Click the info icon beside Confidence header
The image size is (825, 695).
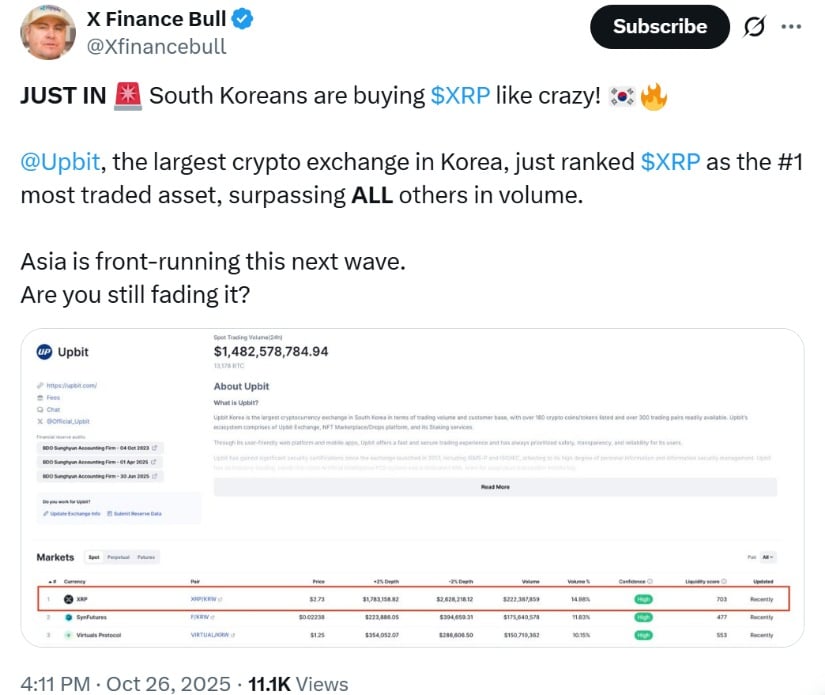point(650,580)
